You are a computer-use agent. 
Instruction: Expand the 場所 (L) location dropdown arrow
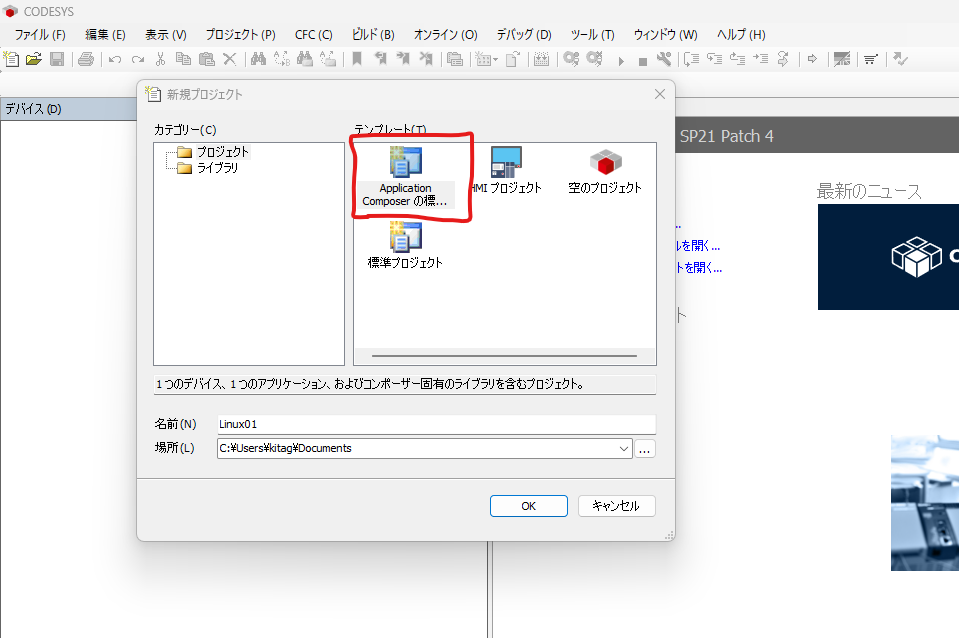[623, 448]
